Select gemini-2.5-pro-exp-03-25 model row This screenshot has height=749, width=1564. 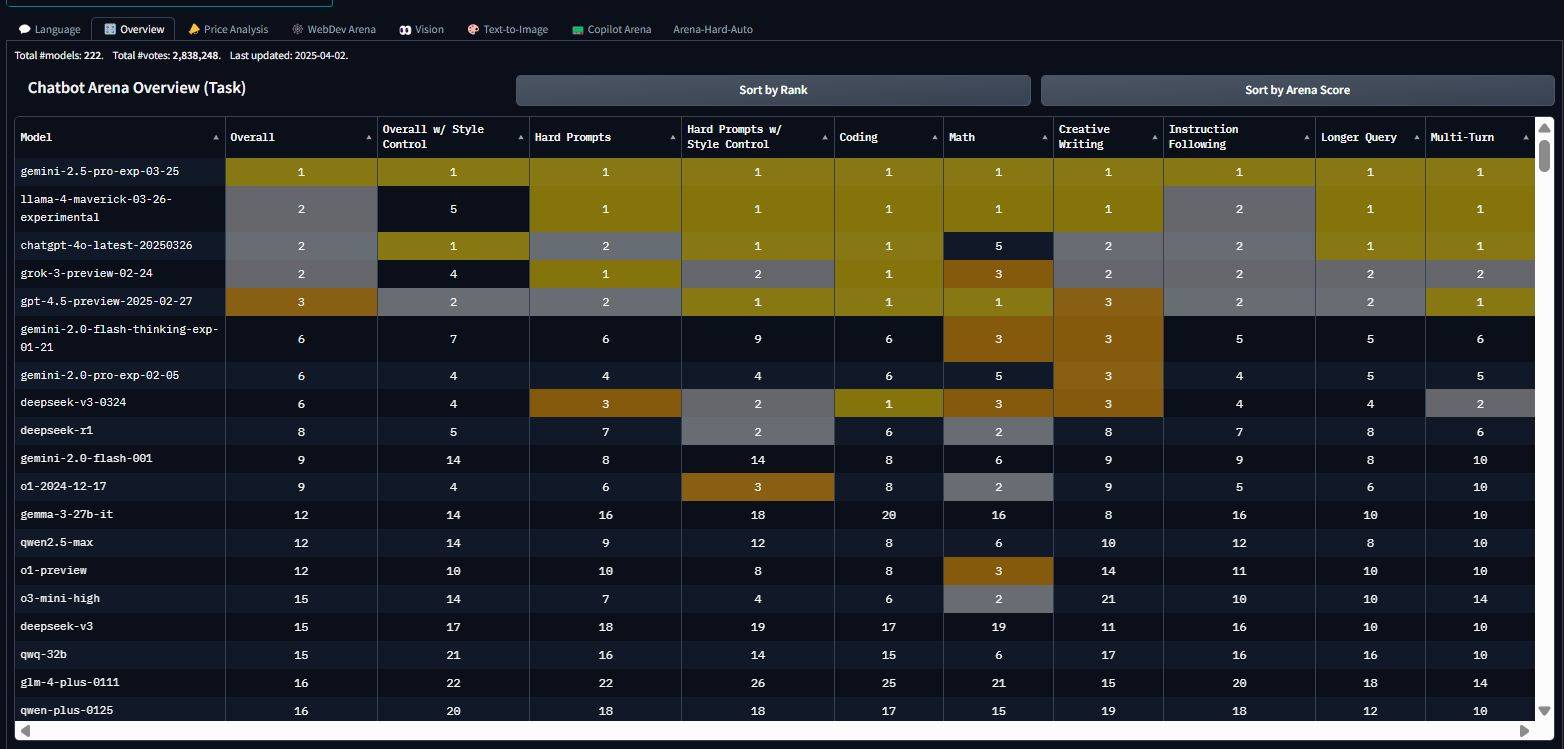(x=775, y=172)
